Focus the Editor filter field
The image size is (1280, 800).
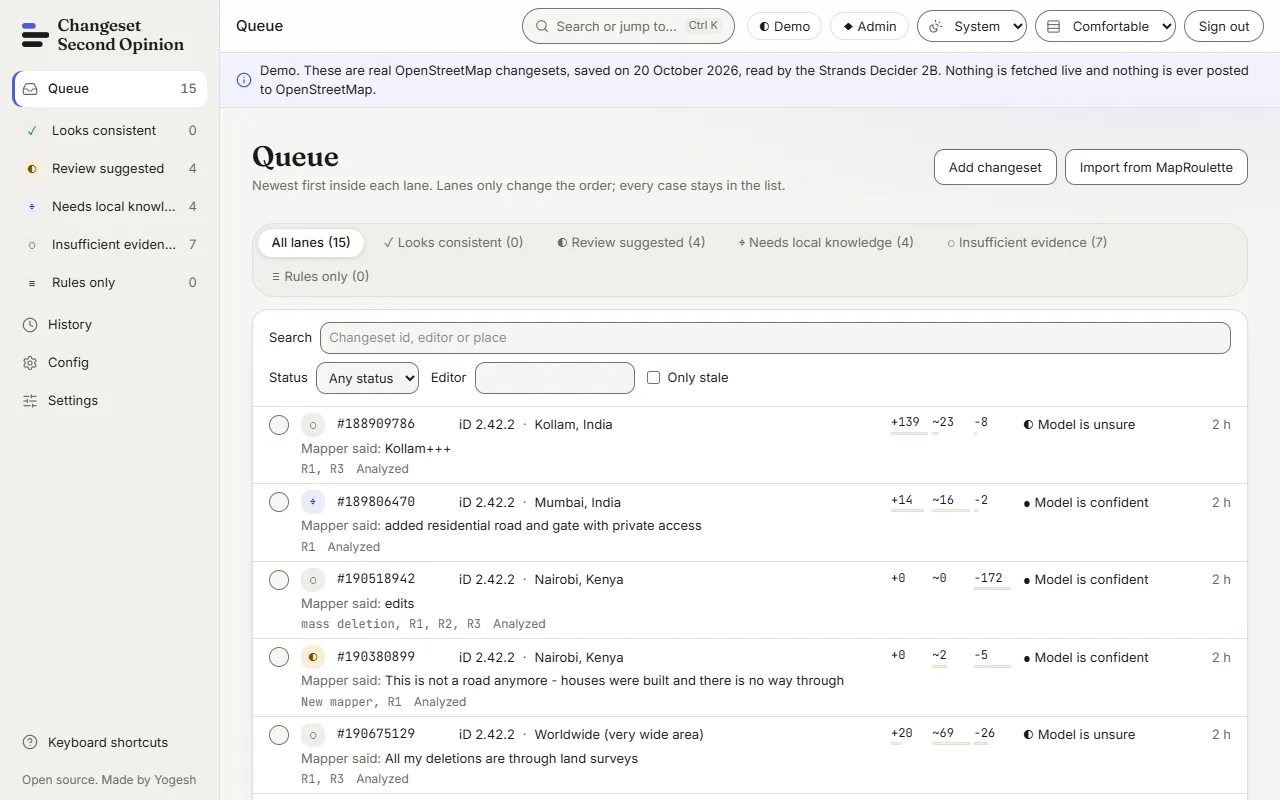pyautogui.click(x=555, y=378)
